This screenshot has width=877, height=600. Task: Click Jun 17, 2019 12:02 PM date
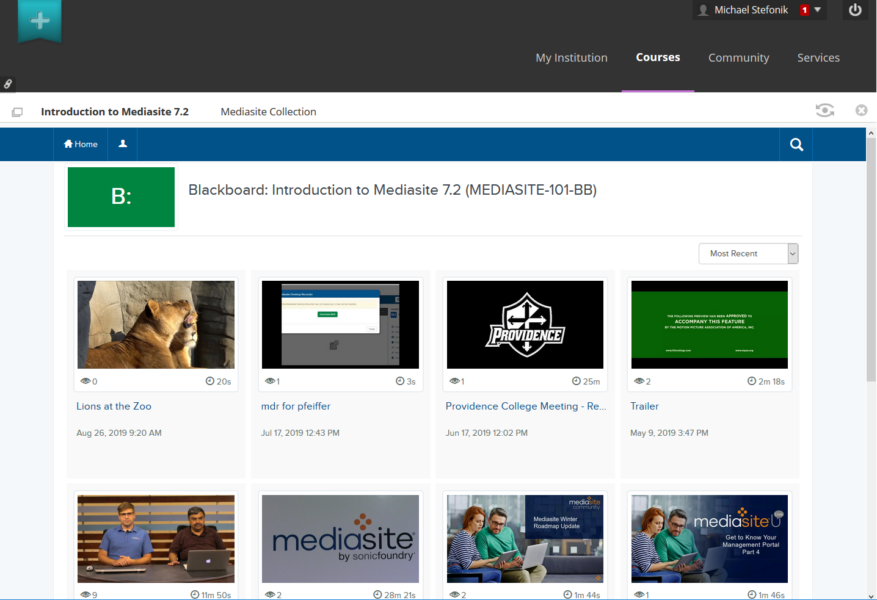(x=486, y=433)
